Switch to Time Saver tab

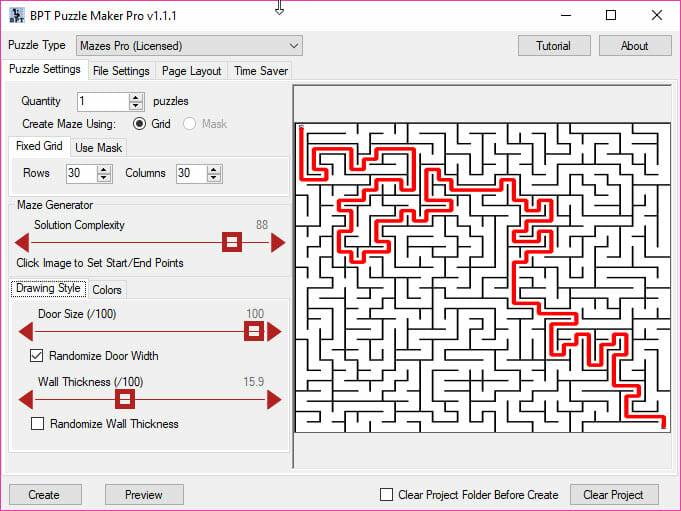click(261, 71)
